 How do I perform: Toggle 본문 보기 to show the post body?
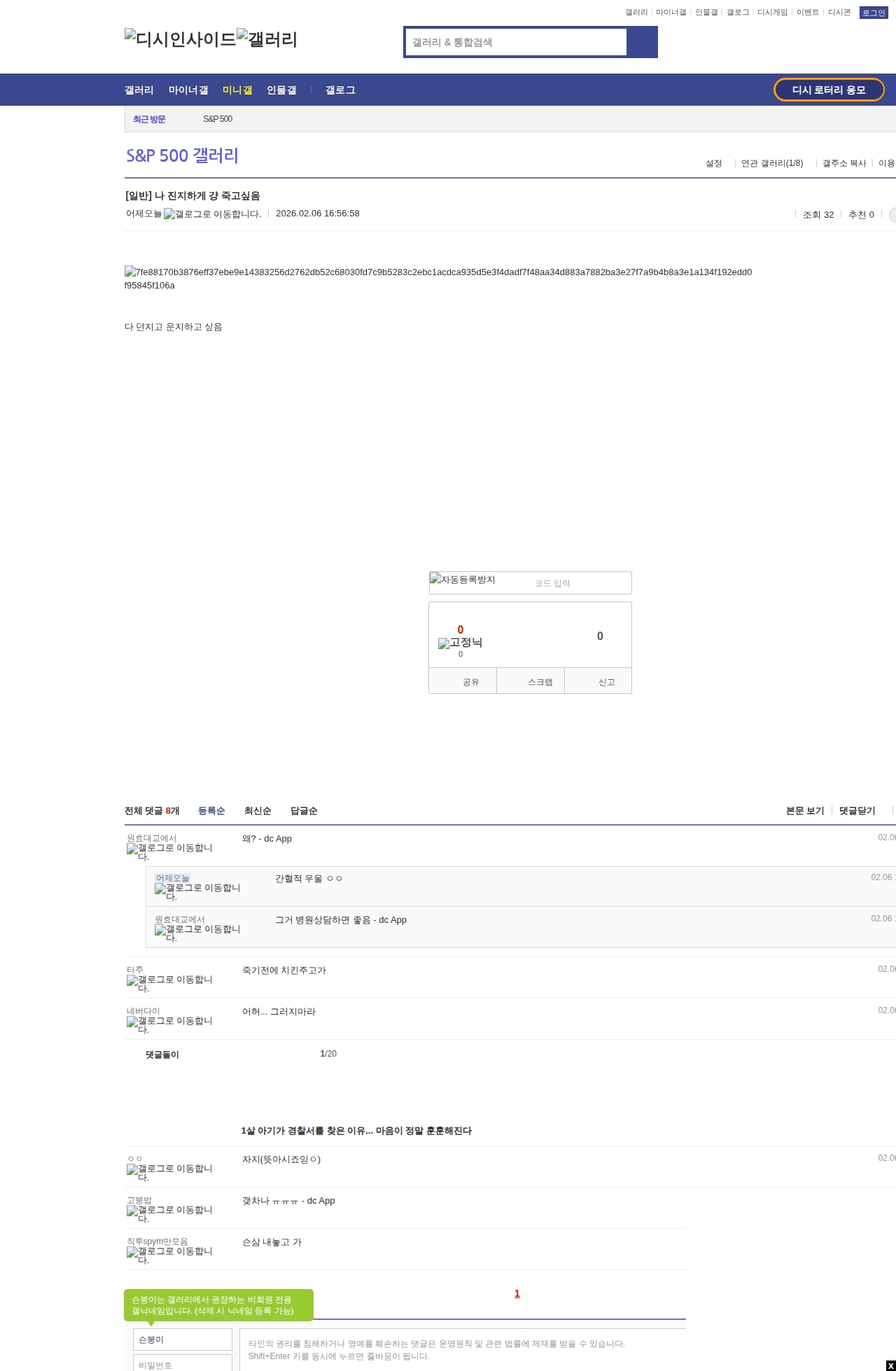[x=804, y=811]
